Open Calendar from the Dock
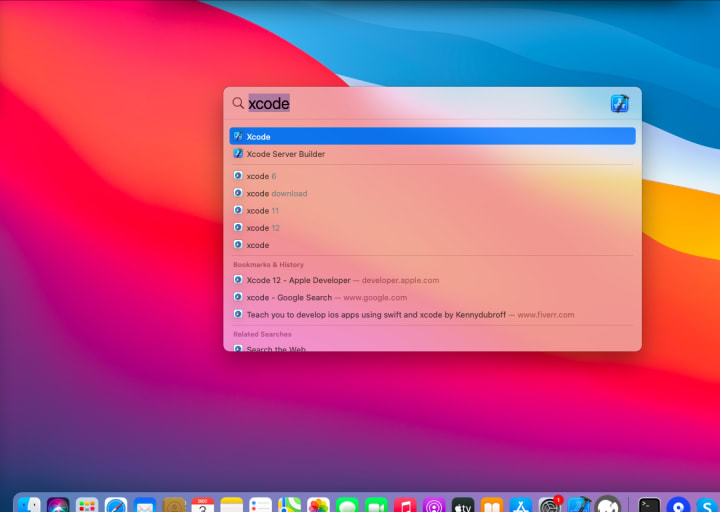Screen dimensions: 720x512 point(203,505)
